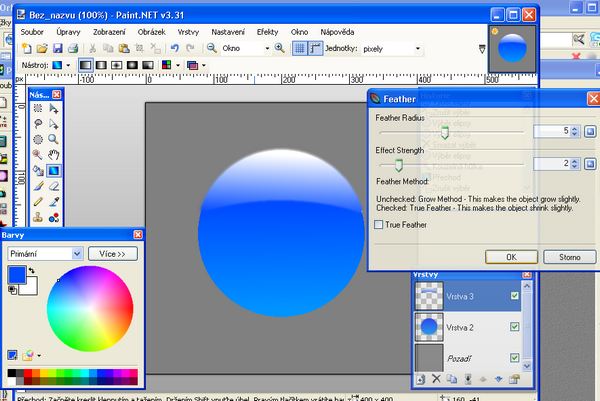Hide layer Vrstva 3 via checkbox
The width and height of the screenshot is (600, 401).
(x=514, y=296)
